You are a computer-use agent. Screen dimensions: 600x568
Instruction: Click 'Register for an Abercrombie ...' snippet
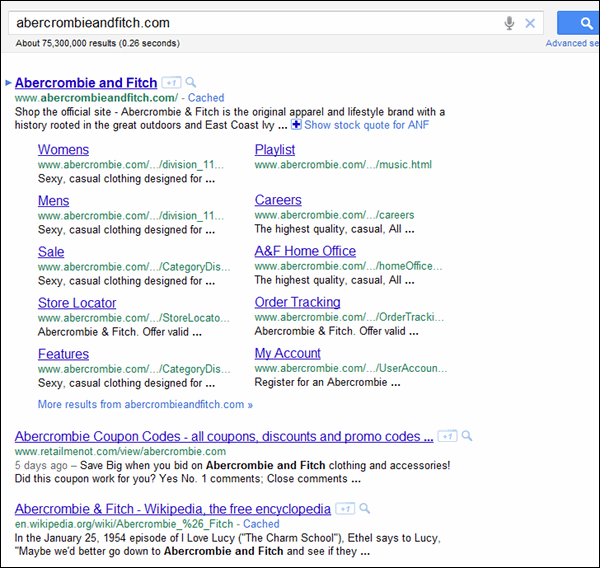tap(328, 382)
